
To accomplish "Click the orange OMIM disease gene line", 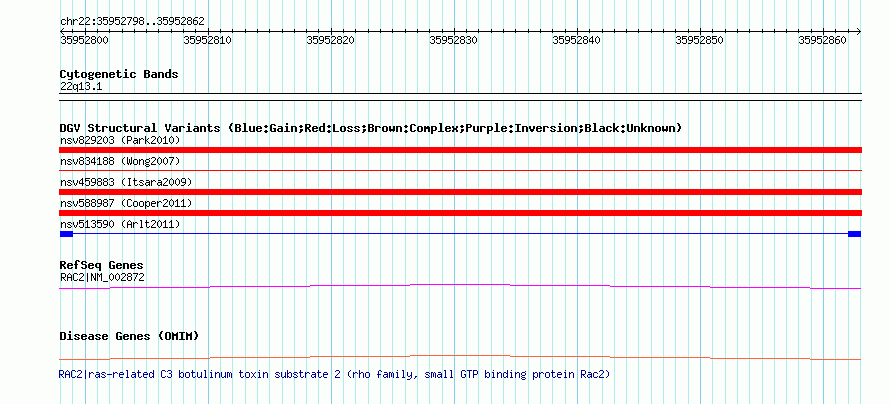I will 460,357.
